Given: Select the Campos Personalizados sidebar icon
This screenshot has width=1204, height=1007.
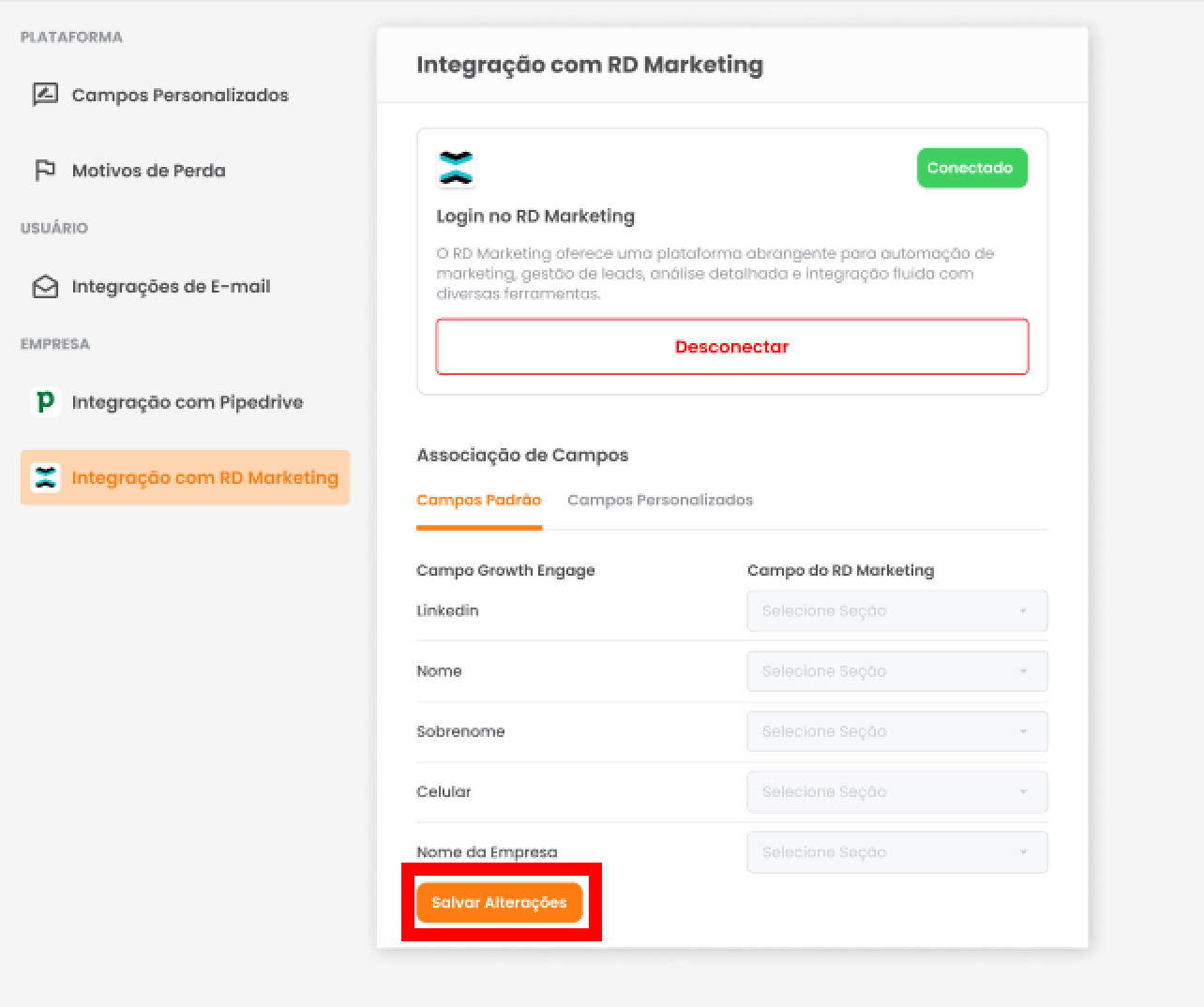Looking at the screenshot, I should pyautogui.click(x=45, y=94).
